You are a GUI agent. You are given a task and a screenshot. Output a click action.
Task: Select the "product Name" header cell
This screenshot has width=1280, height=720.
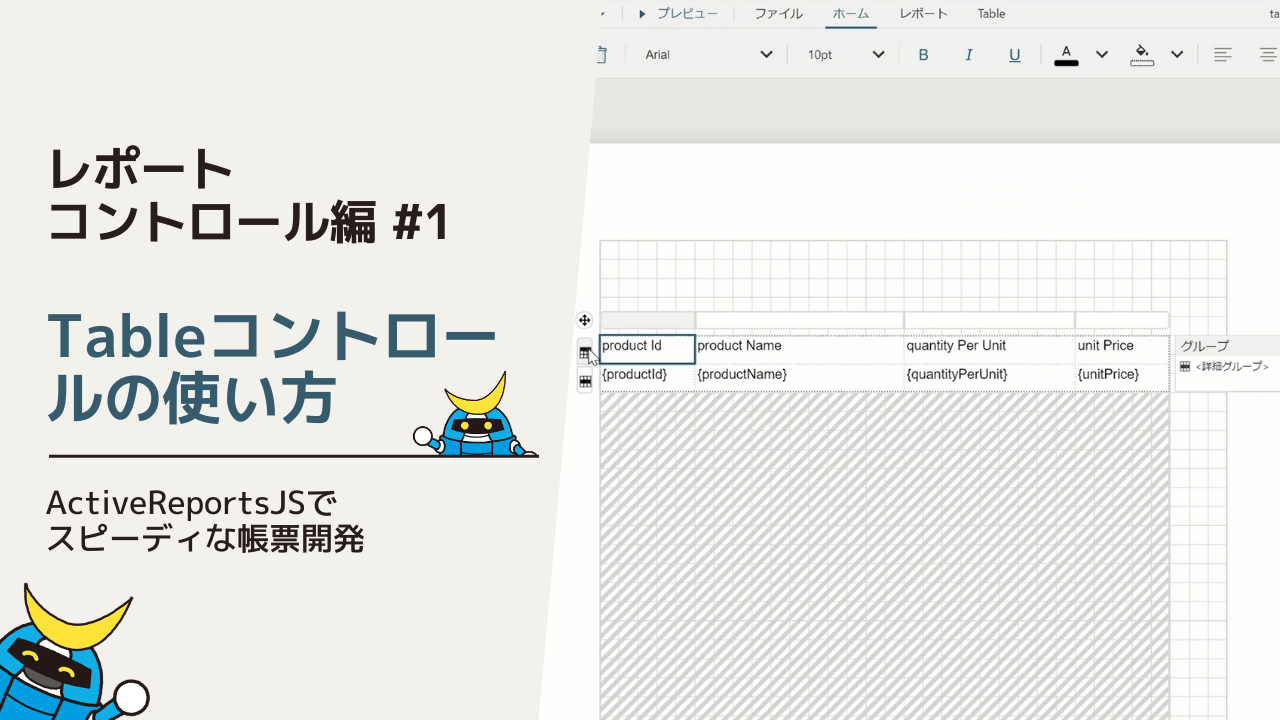pos(799,349)
